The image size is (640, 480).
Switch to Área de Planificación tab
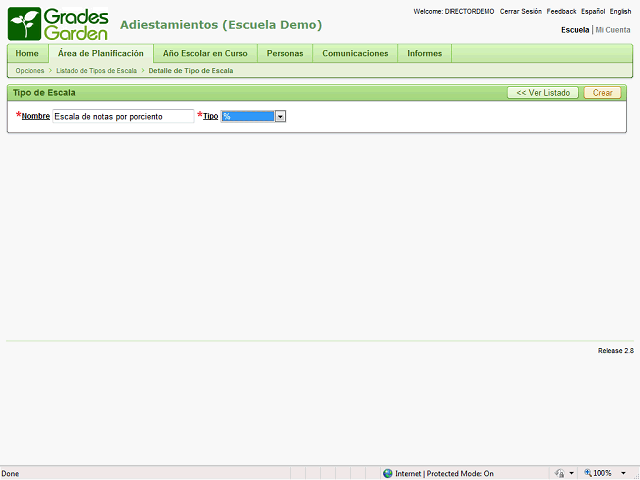(101, 53)
